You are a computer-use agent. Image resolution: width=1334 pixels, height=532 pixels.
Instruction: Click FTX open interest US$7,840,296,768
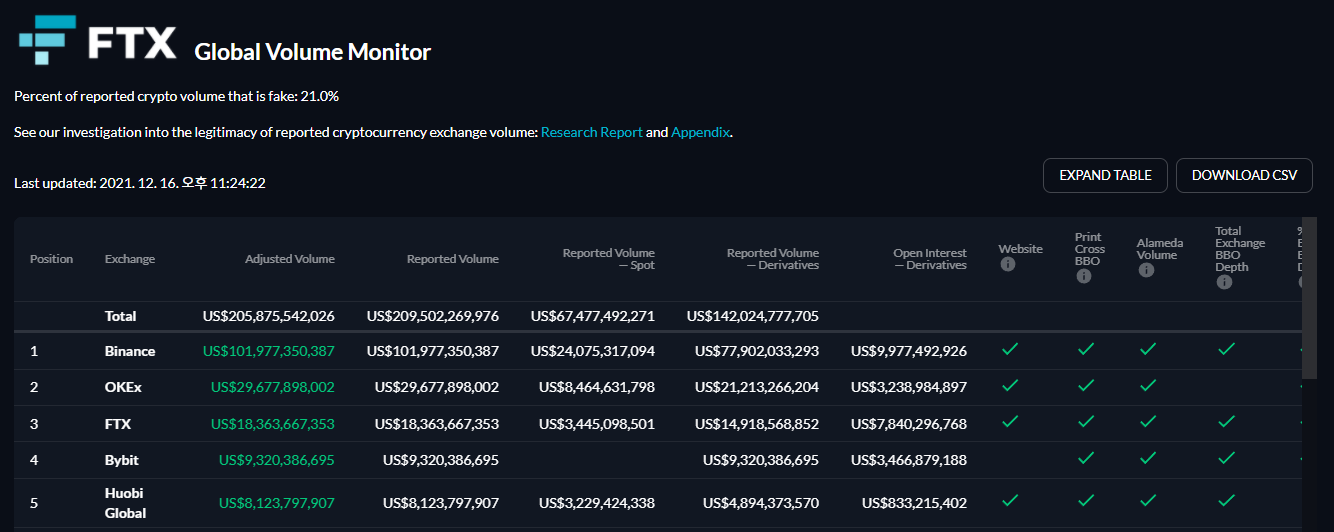(909, 424)
